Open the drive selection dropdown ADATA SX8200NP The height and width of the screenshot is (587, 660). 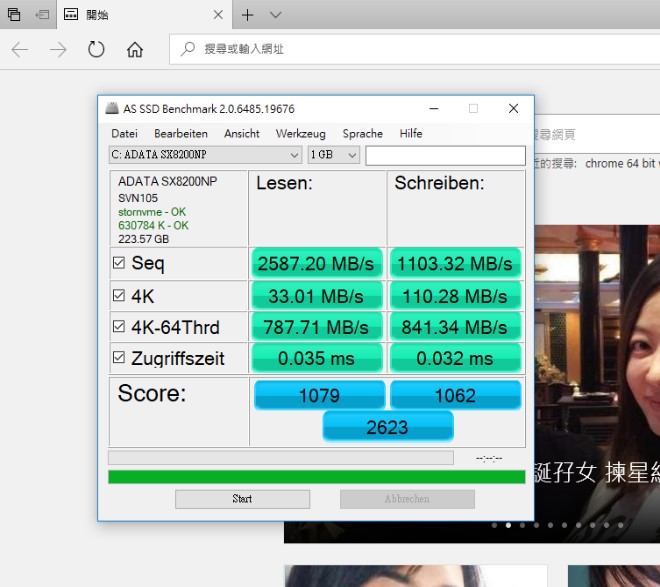(x=205, y=155)
